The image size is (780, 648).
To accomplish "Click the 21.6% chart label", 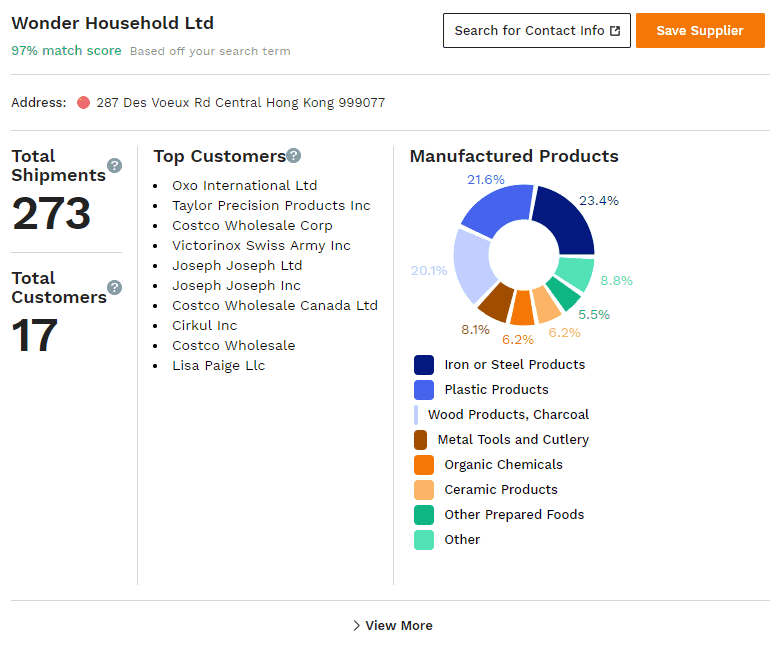I will pos(486,180).
